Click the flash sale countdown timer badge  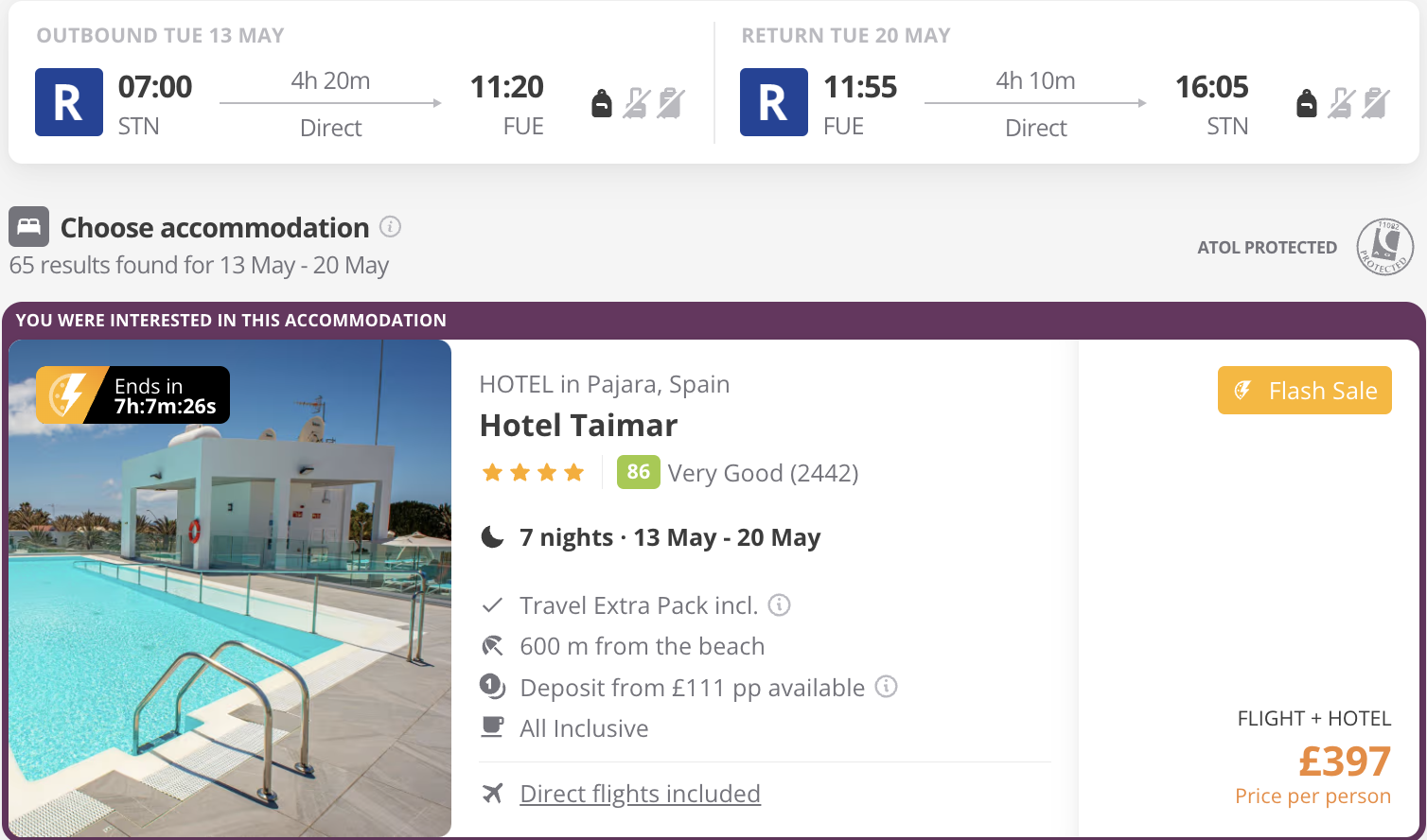(133, 394)
